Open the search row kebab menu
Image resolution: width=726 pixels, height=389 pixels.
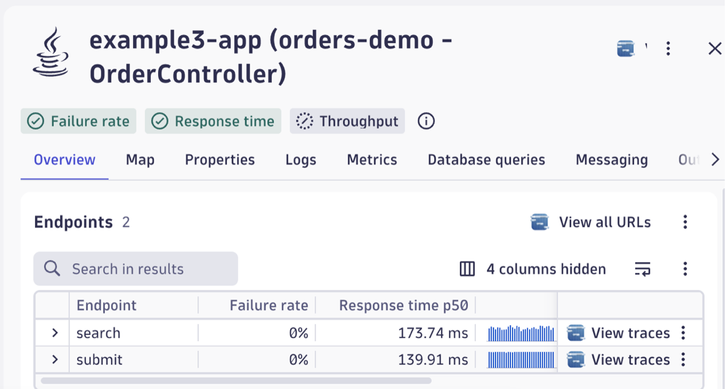(x=683, y=333)
